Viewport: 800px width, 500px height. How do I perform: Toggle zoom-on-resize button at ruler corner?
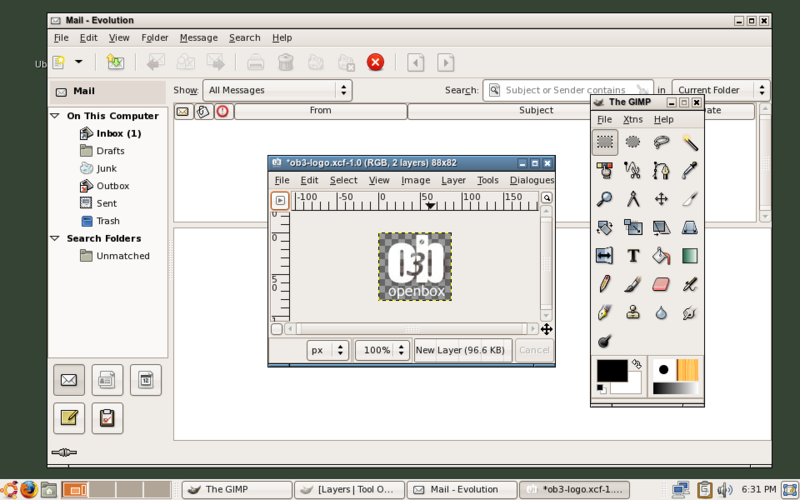click(x=546, y=198)
